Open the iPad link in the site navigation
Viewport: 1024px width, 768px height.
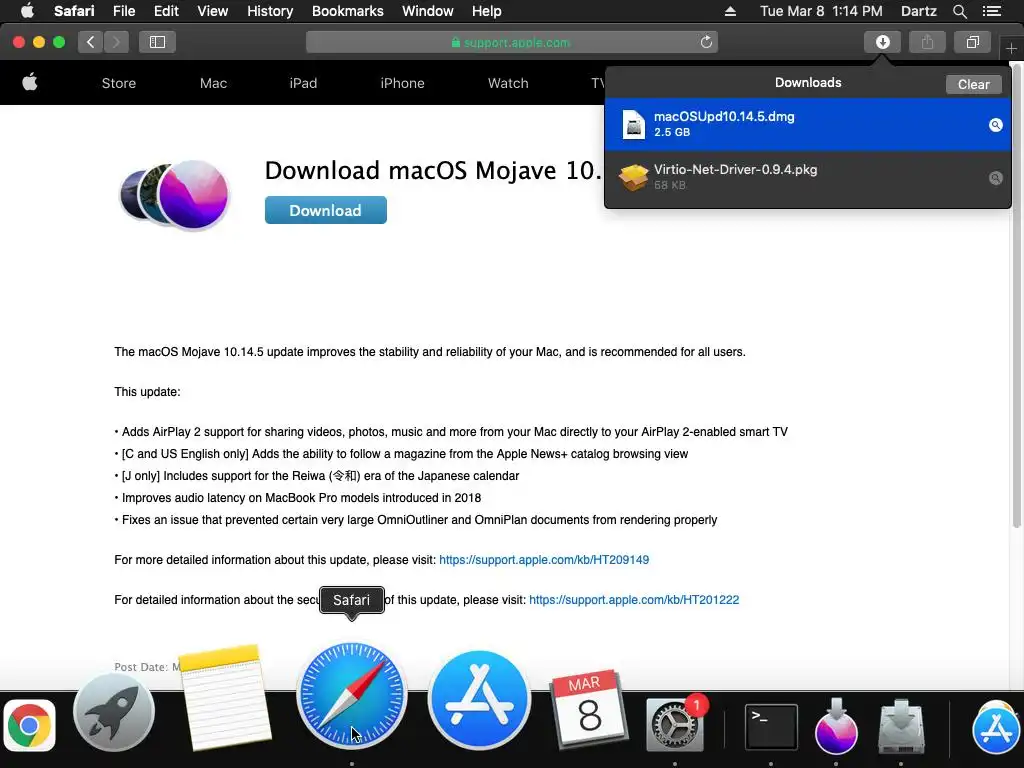tap(303, 83)
